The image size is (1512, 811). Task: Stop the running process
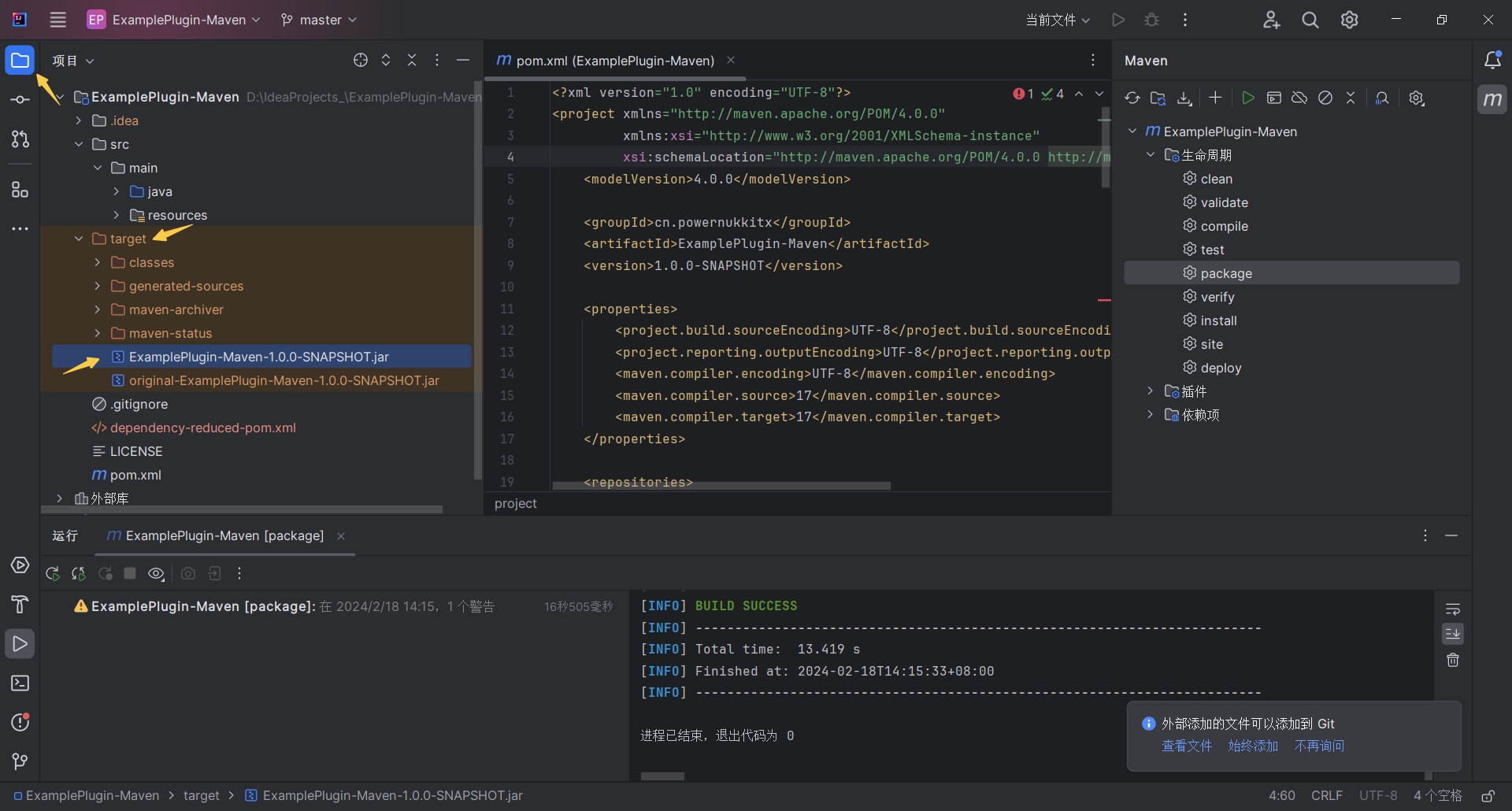click(131, 573)
